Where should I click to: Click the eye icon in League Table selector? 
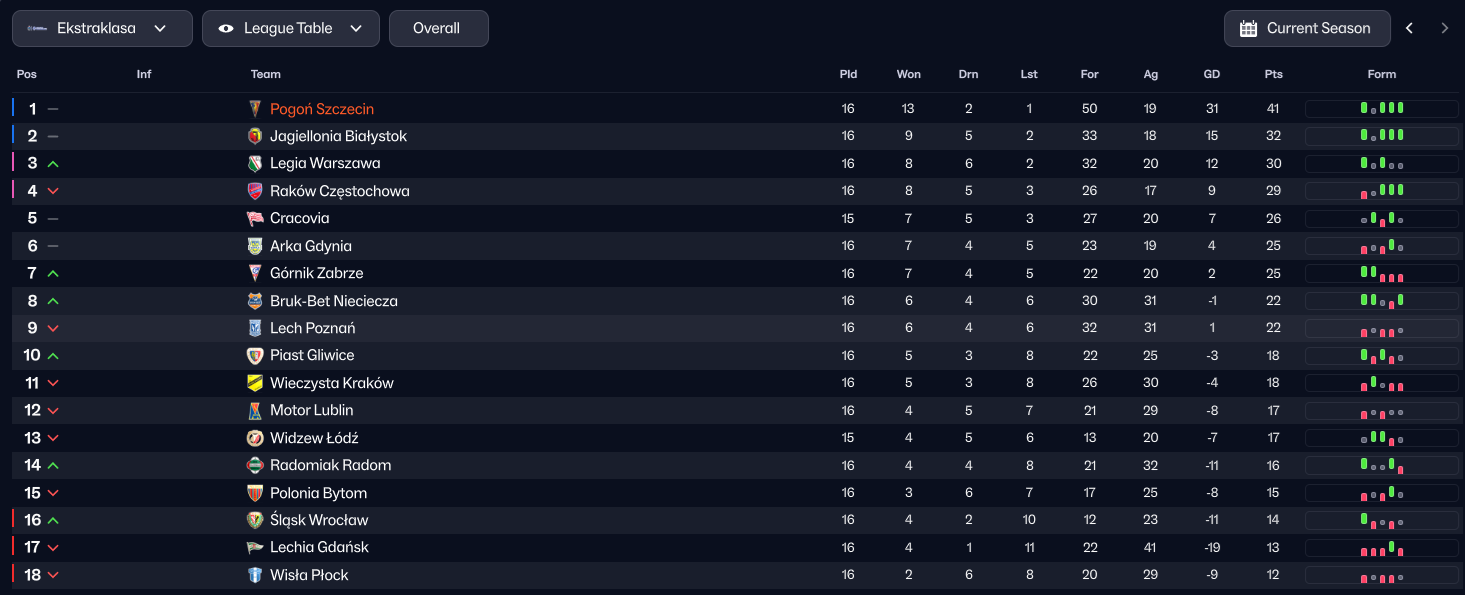coord(226,29)
